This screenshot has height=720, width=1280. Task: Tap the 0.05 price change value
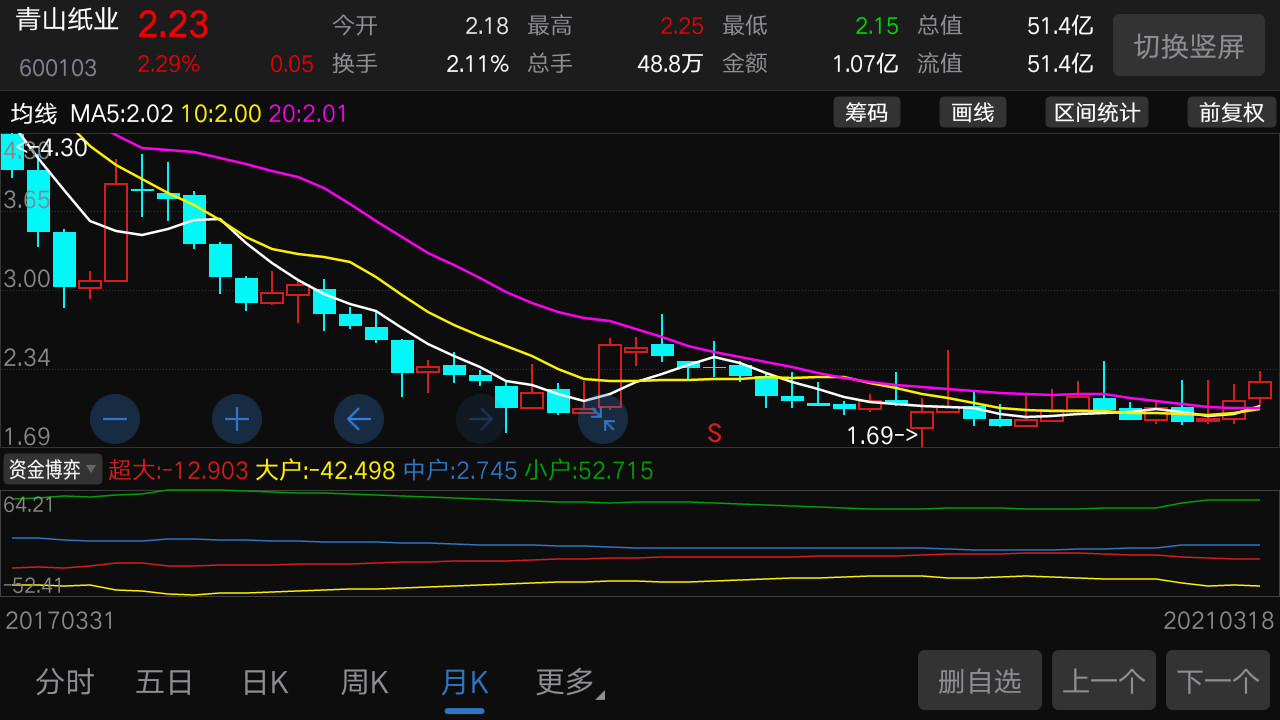[x=292, y=64]
